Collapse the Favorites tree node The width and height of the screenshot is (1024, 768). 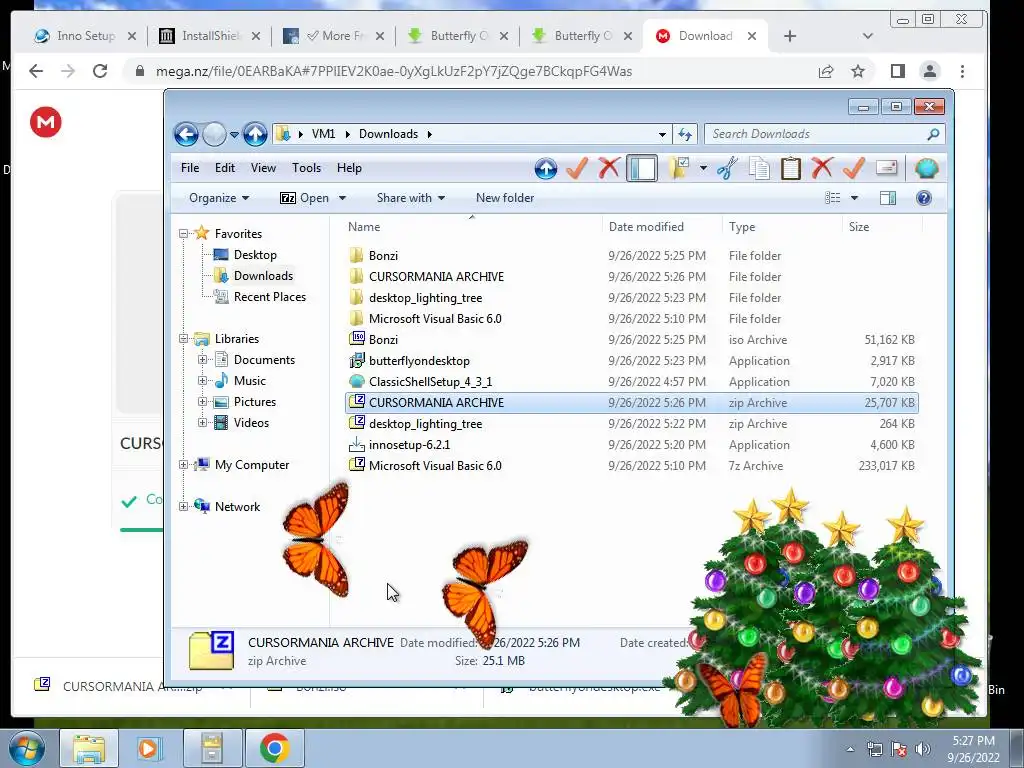click(184, 234)
